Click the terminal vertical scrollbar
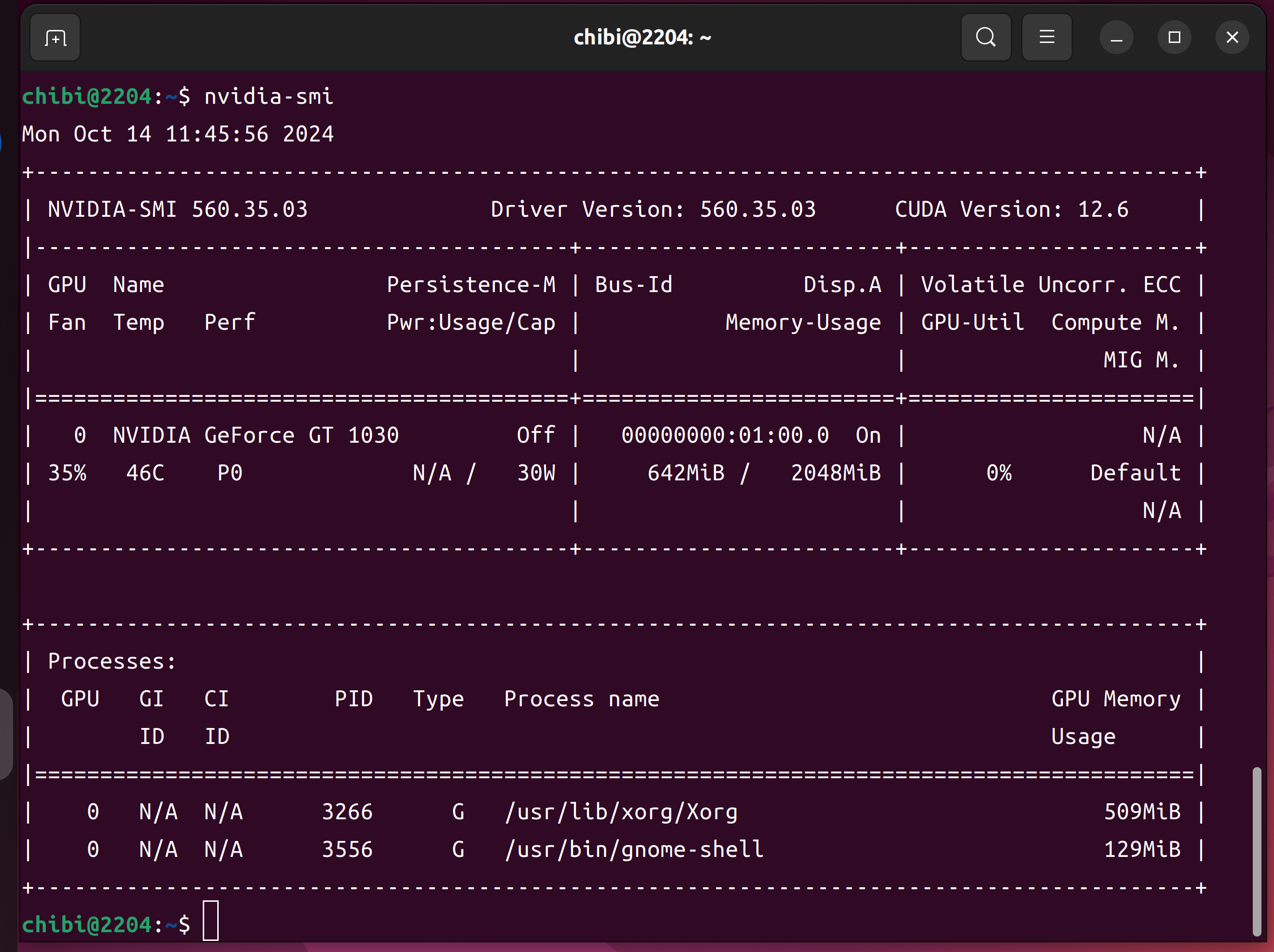This screenshot has width=1274, height=952. point(1256,851)
